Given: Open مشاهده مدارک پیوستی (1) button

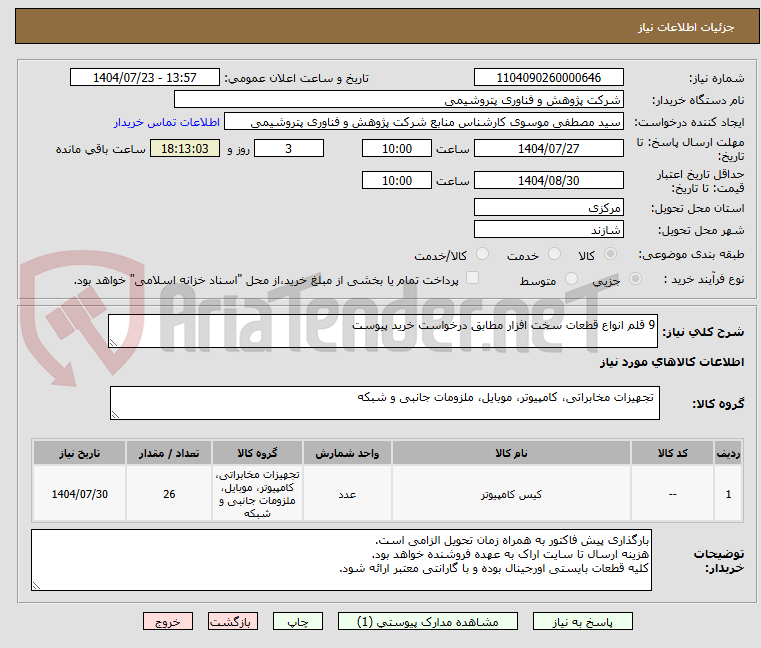Looking at the screenshot, I should (x=428, y=622).
